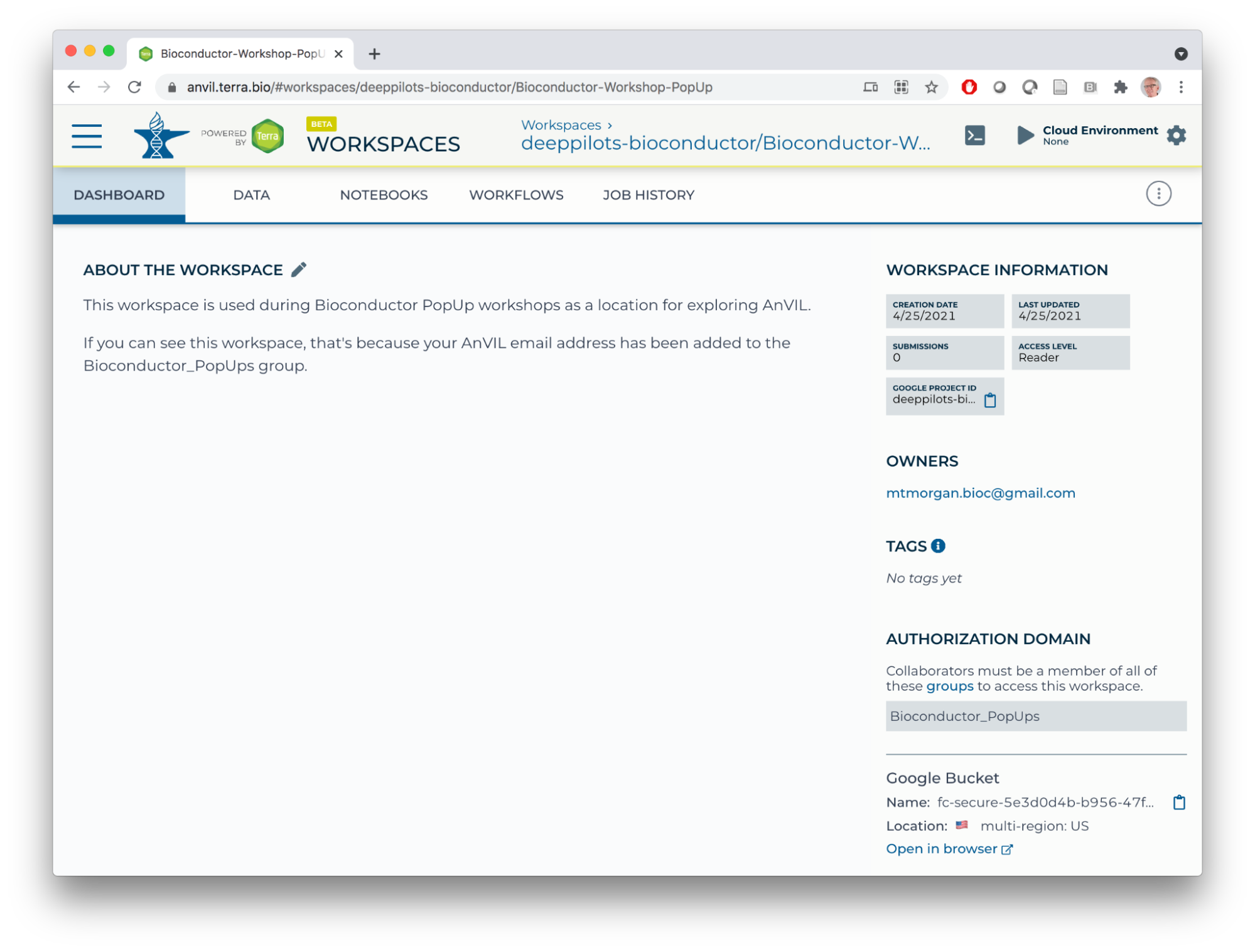Click the deeppilots-bioconductor workspace title link

(725, 143)
